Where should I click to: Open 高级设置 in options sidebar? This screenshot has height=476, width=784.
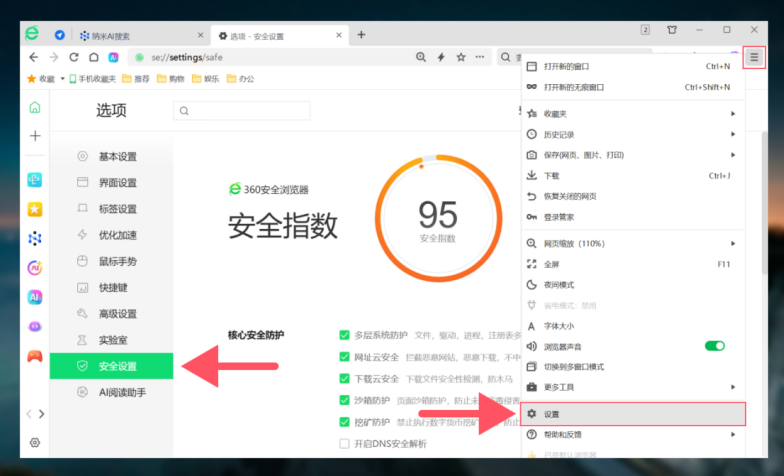pos(112,314)
